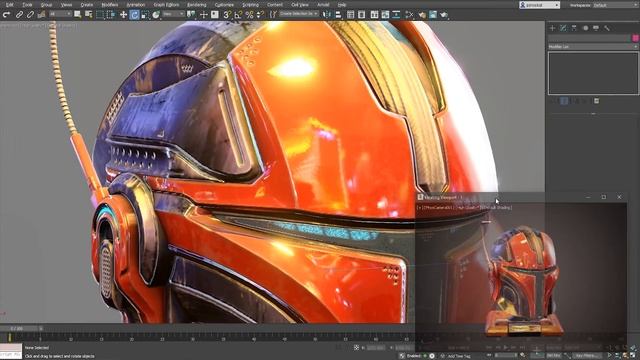Toggle Keyboard Shortcut Override
Screen dimensions: 640x360
[x=215, y=15]
